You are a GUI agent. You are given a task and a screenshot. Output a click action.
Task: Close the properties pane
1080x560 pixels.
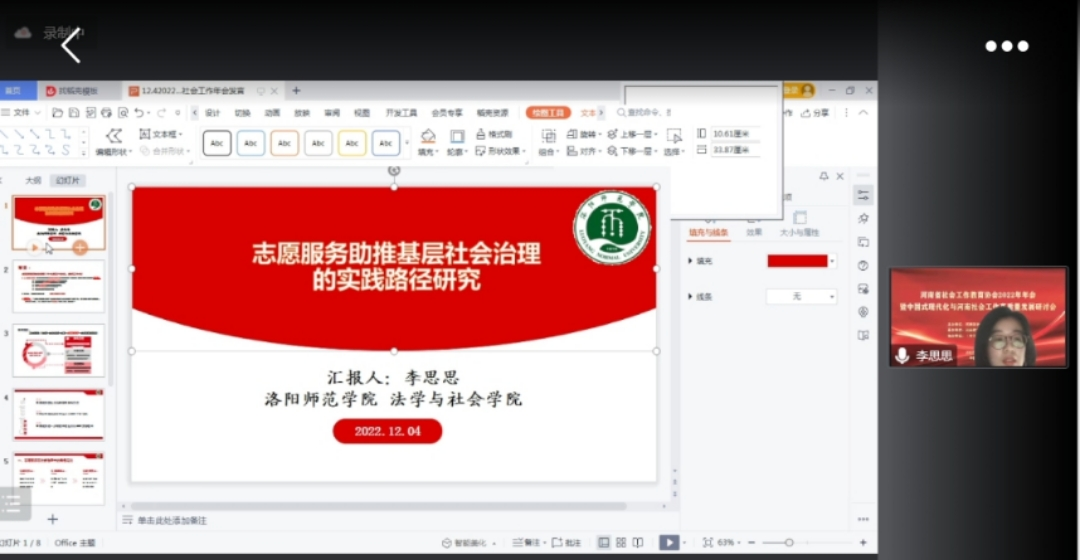[x=840, y=176]
